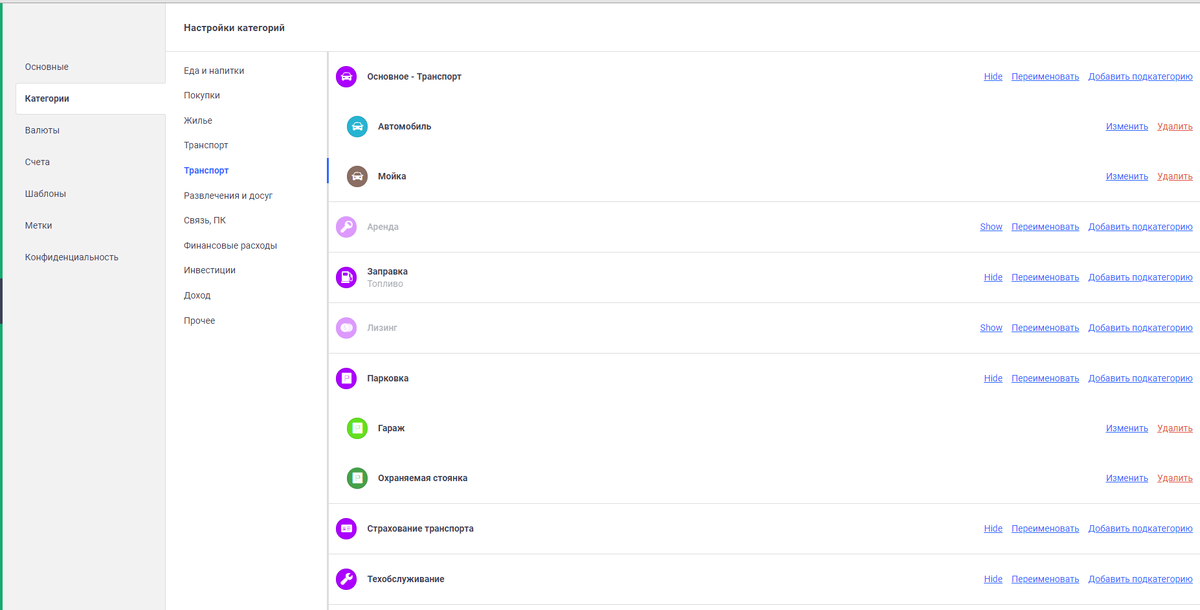This screenshot has height=610, width=1200.
Task: Add subcategory to Страхование транспорта
Action: click(x=1140, y=528)
